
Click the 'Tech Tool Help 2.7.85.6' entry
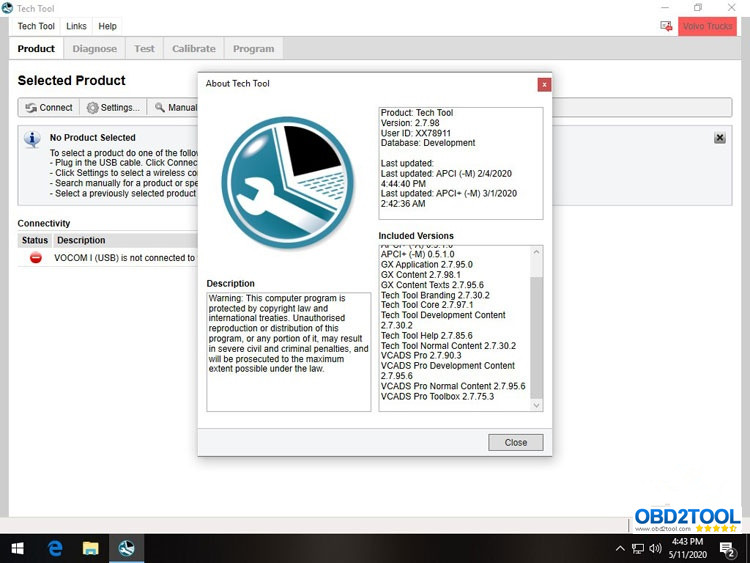tap(427, 336)
